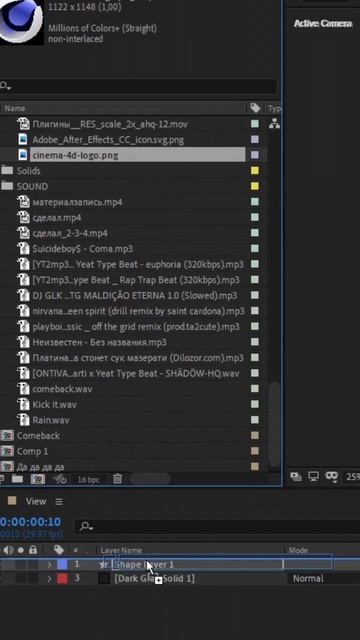Select the Платина мазерати (Dilozor.com).mp3 file

click(x=138, y=358)
